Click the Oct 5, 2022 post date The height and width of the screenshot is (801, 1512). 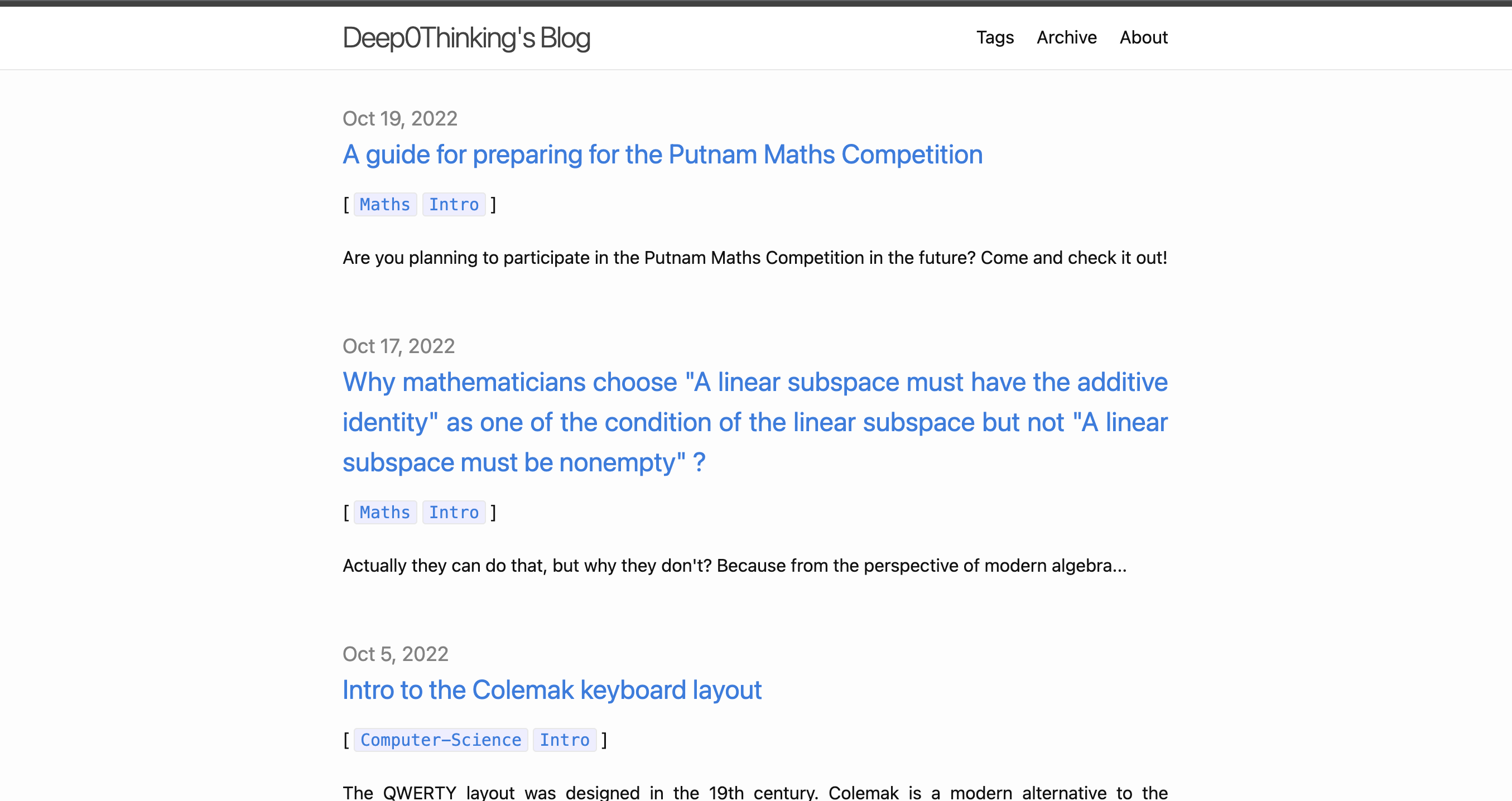[395, 654]
